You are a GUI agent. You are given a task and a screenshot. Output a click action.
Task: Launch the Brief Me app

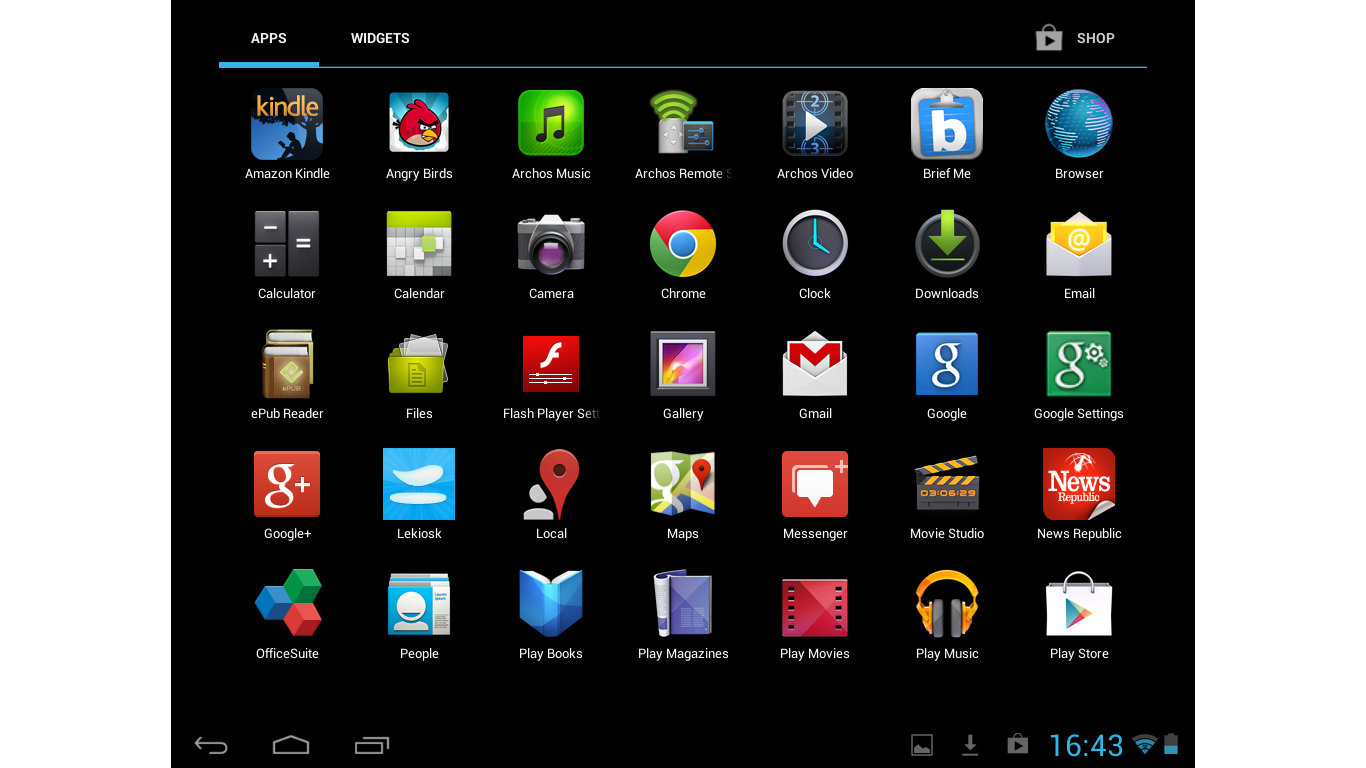point(947,124)
